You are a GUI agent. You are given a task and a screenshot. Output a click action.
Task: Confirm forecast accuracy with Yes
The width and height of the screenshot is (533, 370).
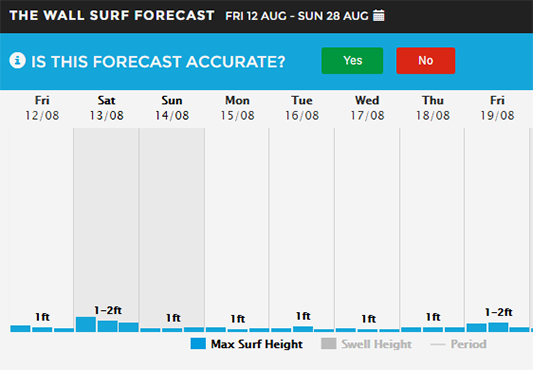[352, 61]
